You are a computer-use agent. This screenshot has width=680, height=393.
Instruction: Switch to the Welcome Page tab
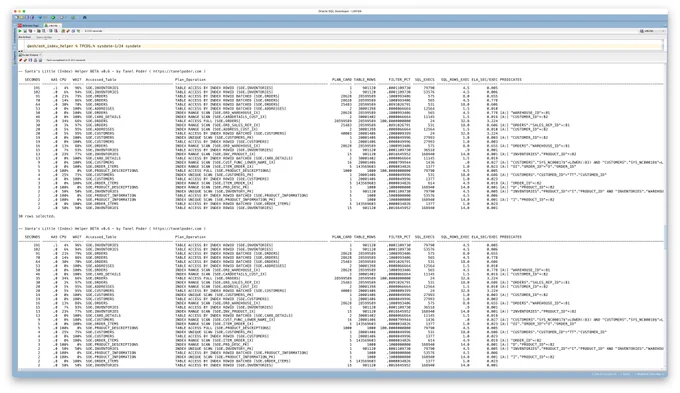28,26
